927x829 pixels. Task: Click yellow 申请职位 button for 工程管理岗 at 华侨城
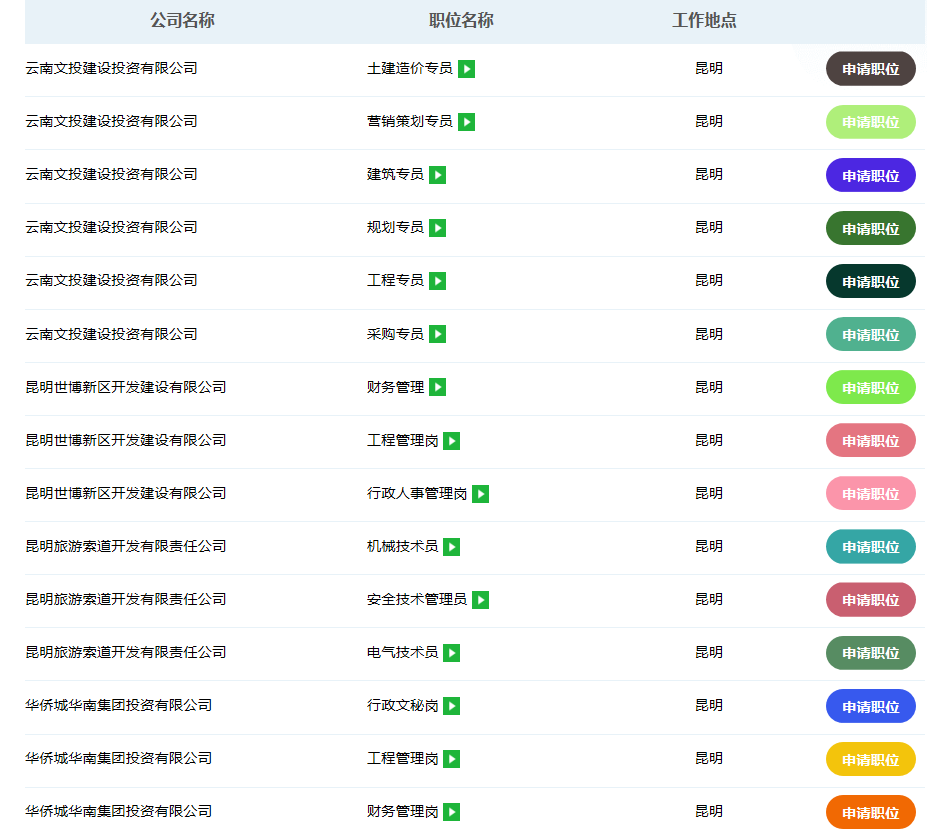[x=870, y=759]
